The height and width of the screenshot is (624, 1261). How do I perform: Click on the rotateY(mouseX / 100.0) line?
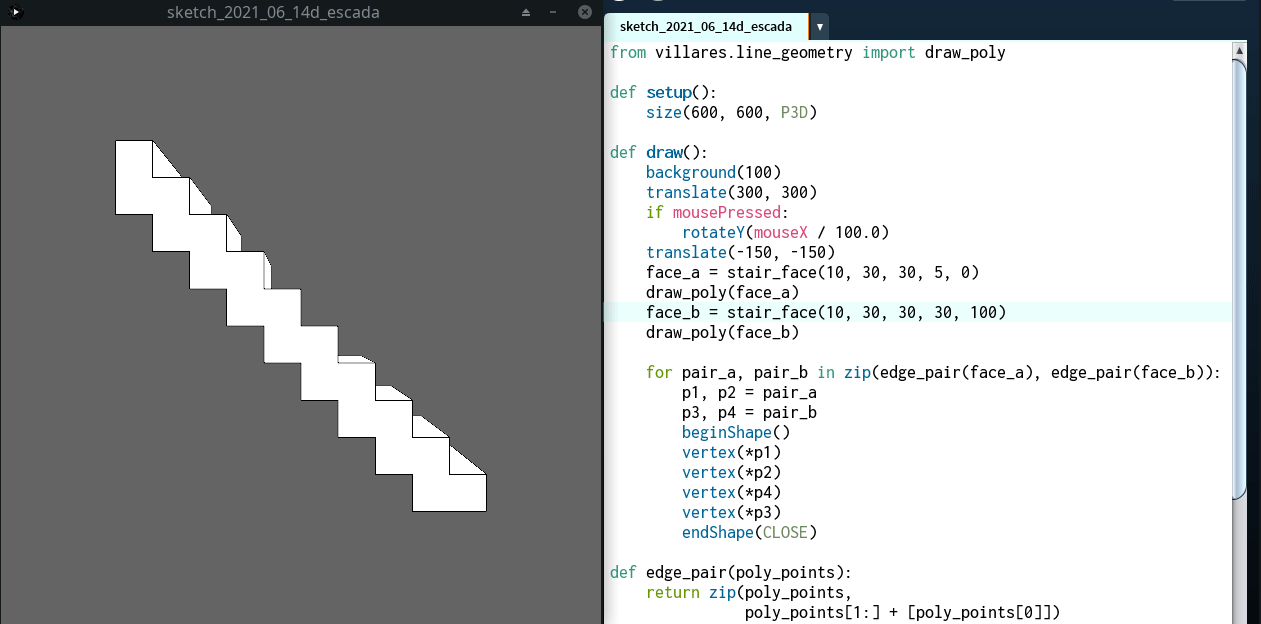785,233
